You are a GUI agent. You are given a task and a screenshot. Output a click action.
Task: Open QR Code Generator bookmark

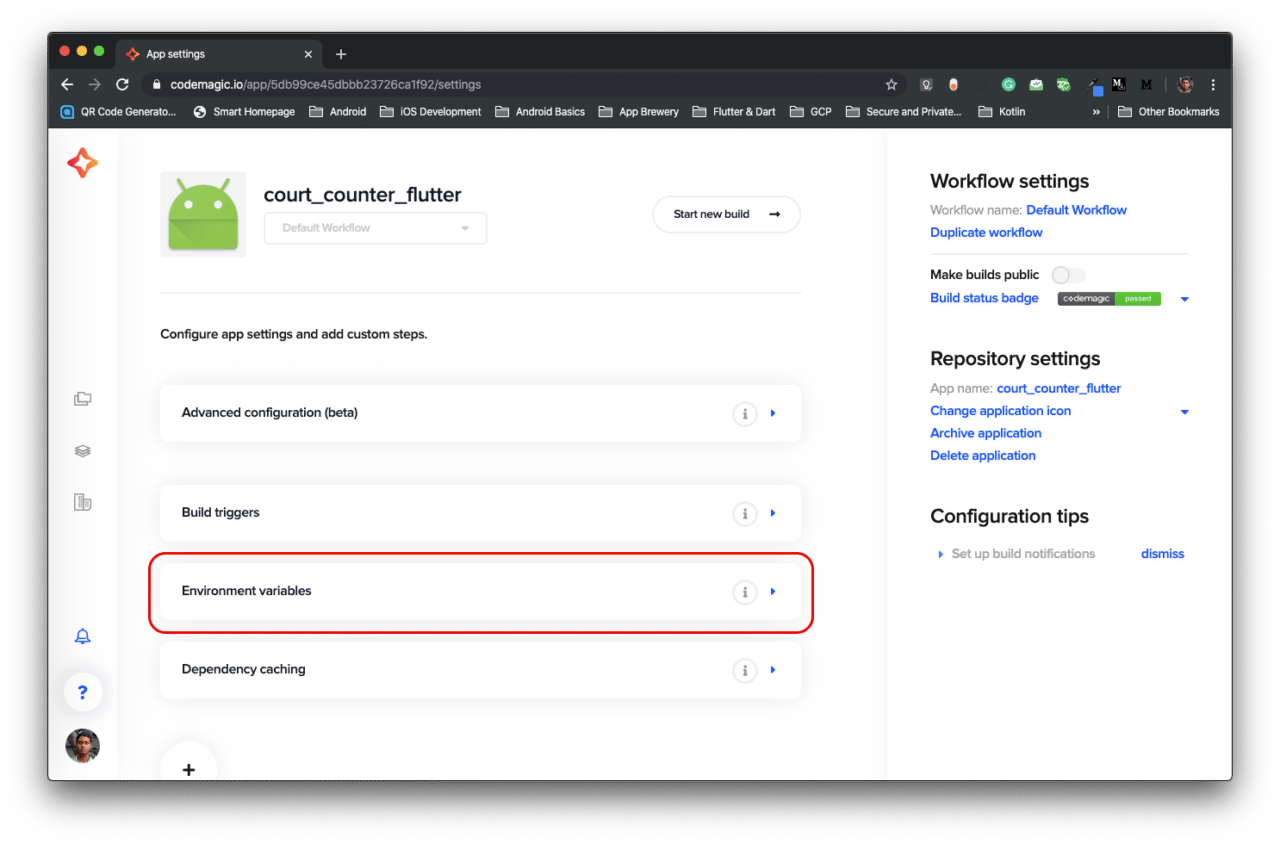pyautogui.click(x=118, y=112)
